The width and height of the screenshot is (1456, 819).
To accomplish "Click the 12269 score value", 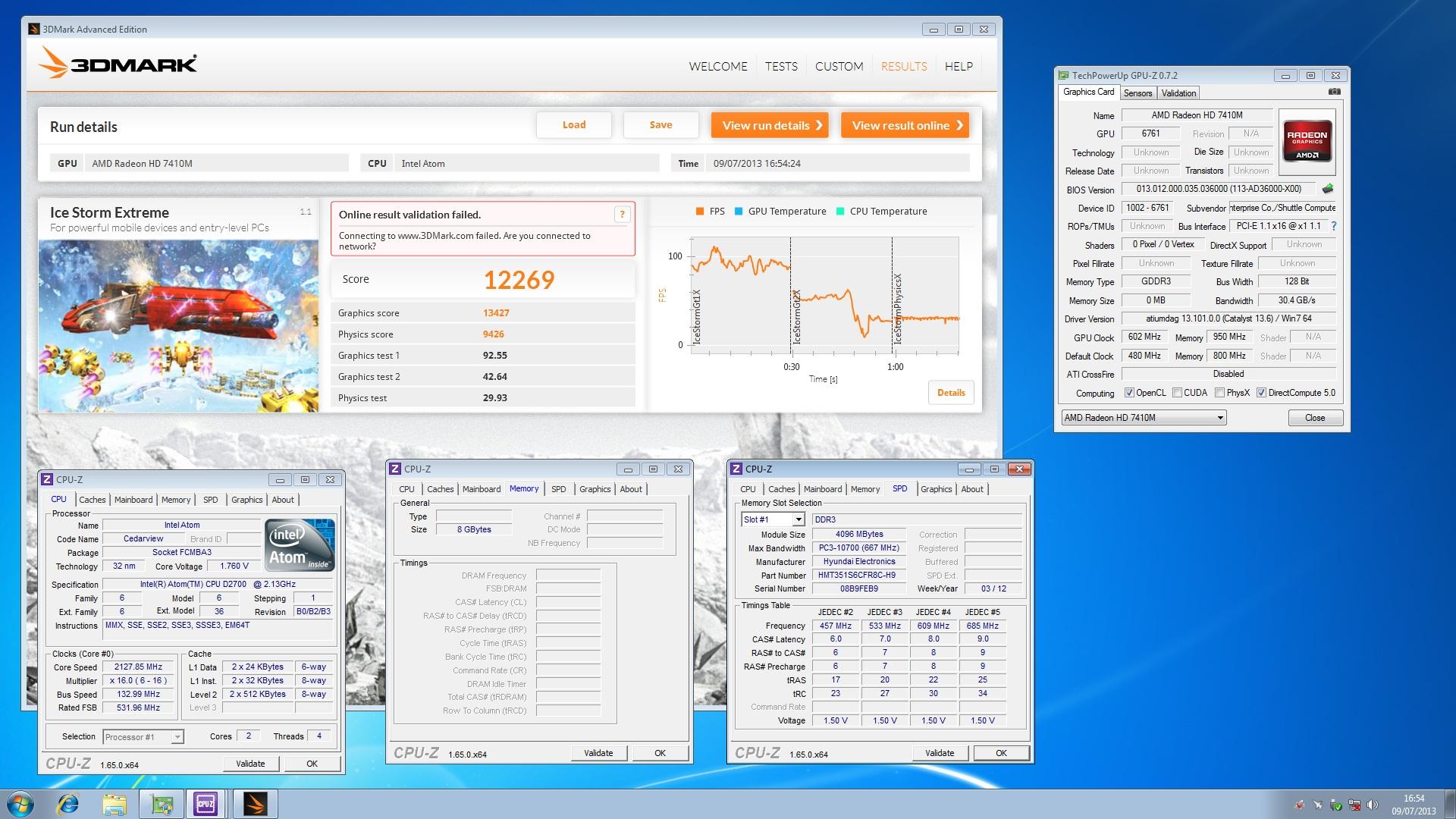I will (519, 280).
